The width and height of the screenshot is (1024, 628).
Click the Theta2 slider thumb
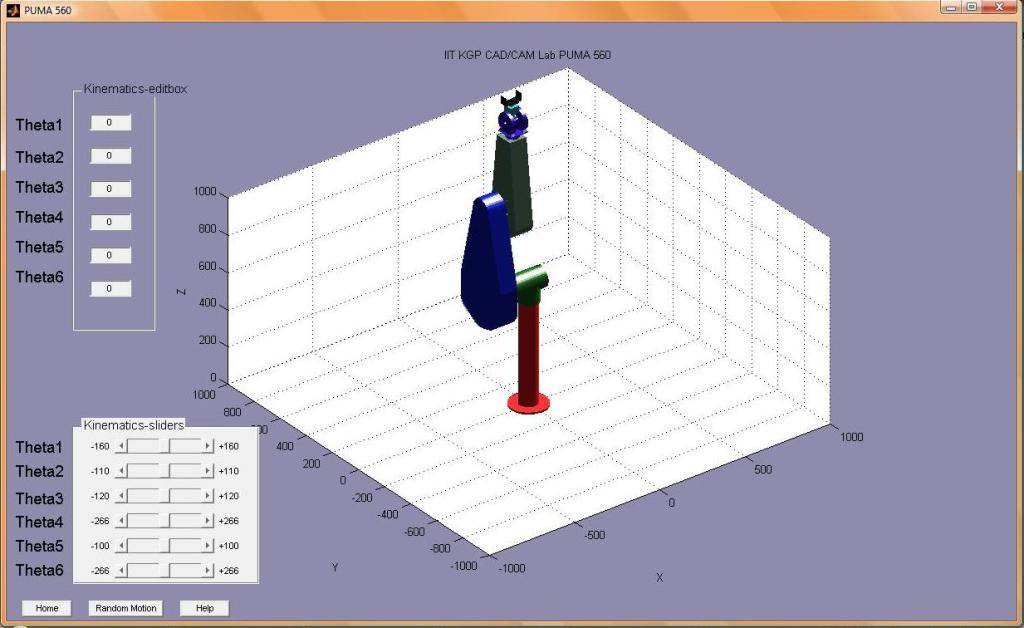[x=165, y=471]
